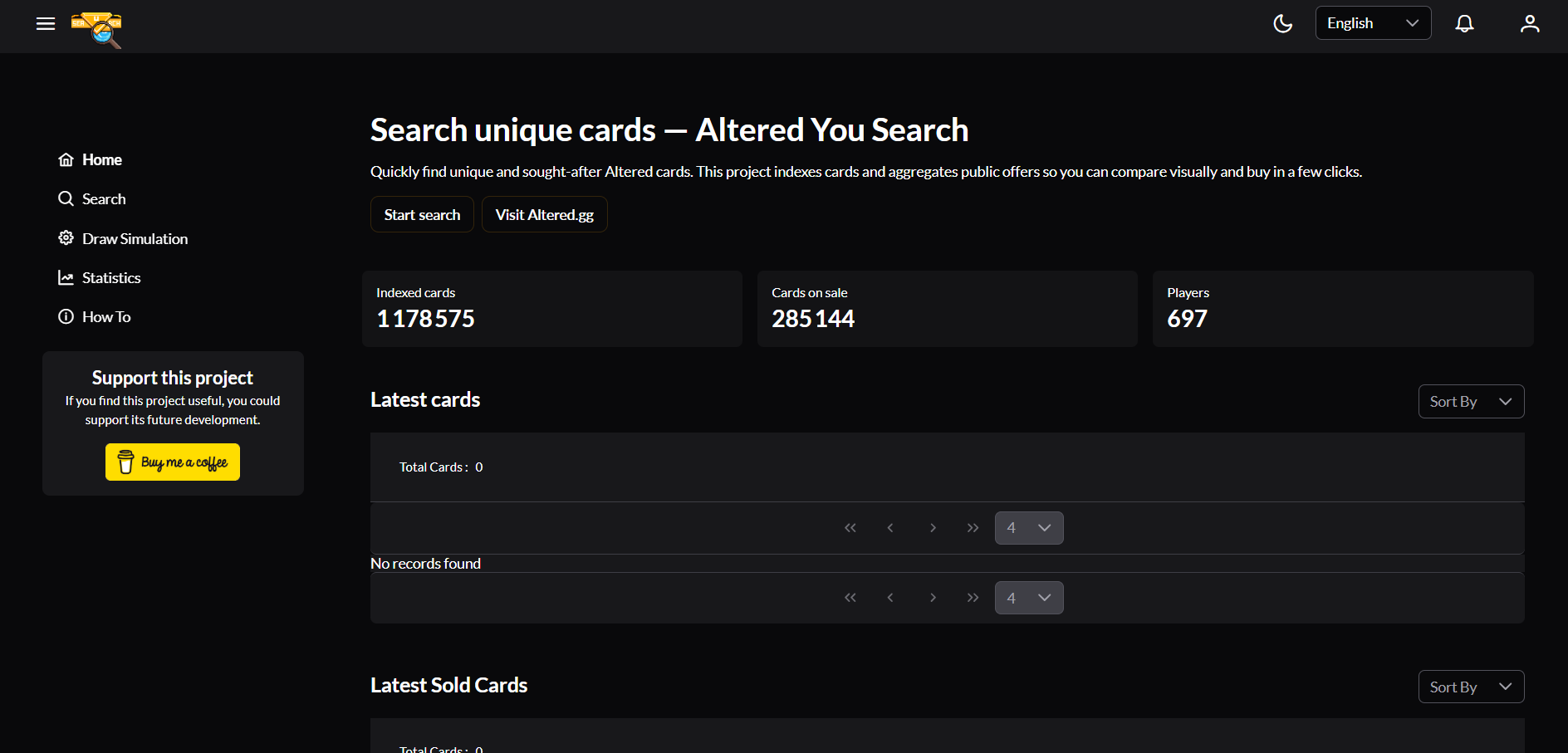Open Sort By dropdown for Latest cards

click(1471, 401)
